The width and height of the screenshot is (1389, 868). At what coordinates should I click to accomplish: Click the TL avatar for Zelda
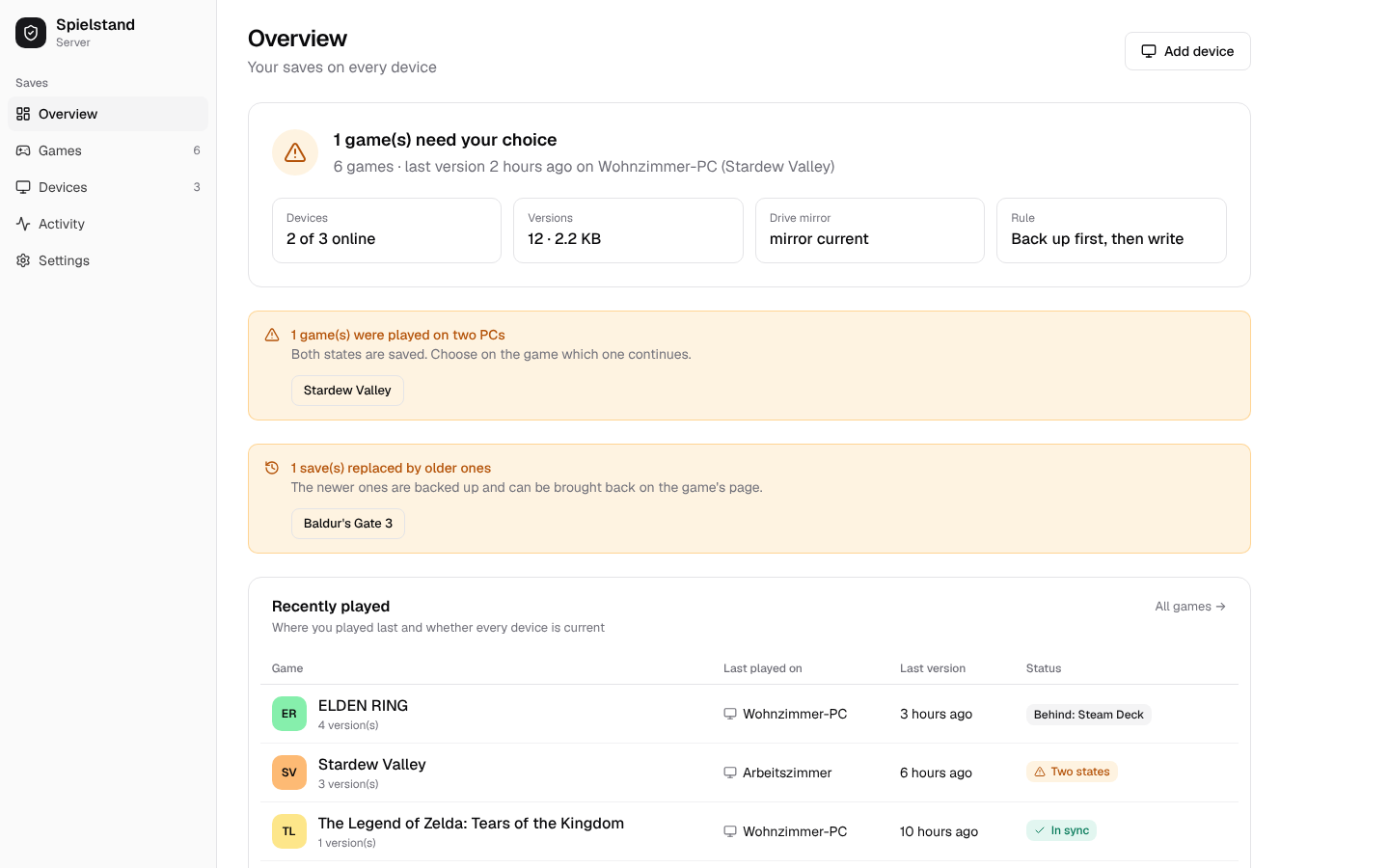click(x=289, y=831)
